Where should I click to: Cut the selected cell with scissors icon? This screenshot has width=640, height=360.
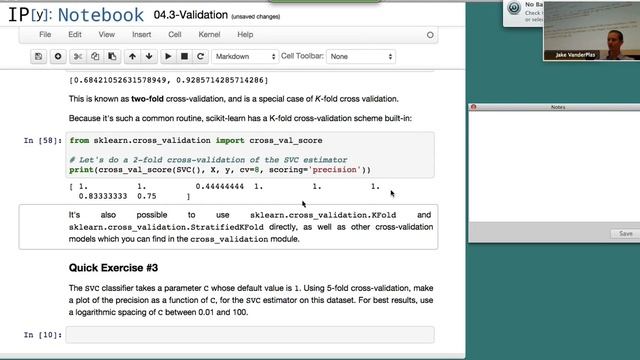78,57
